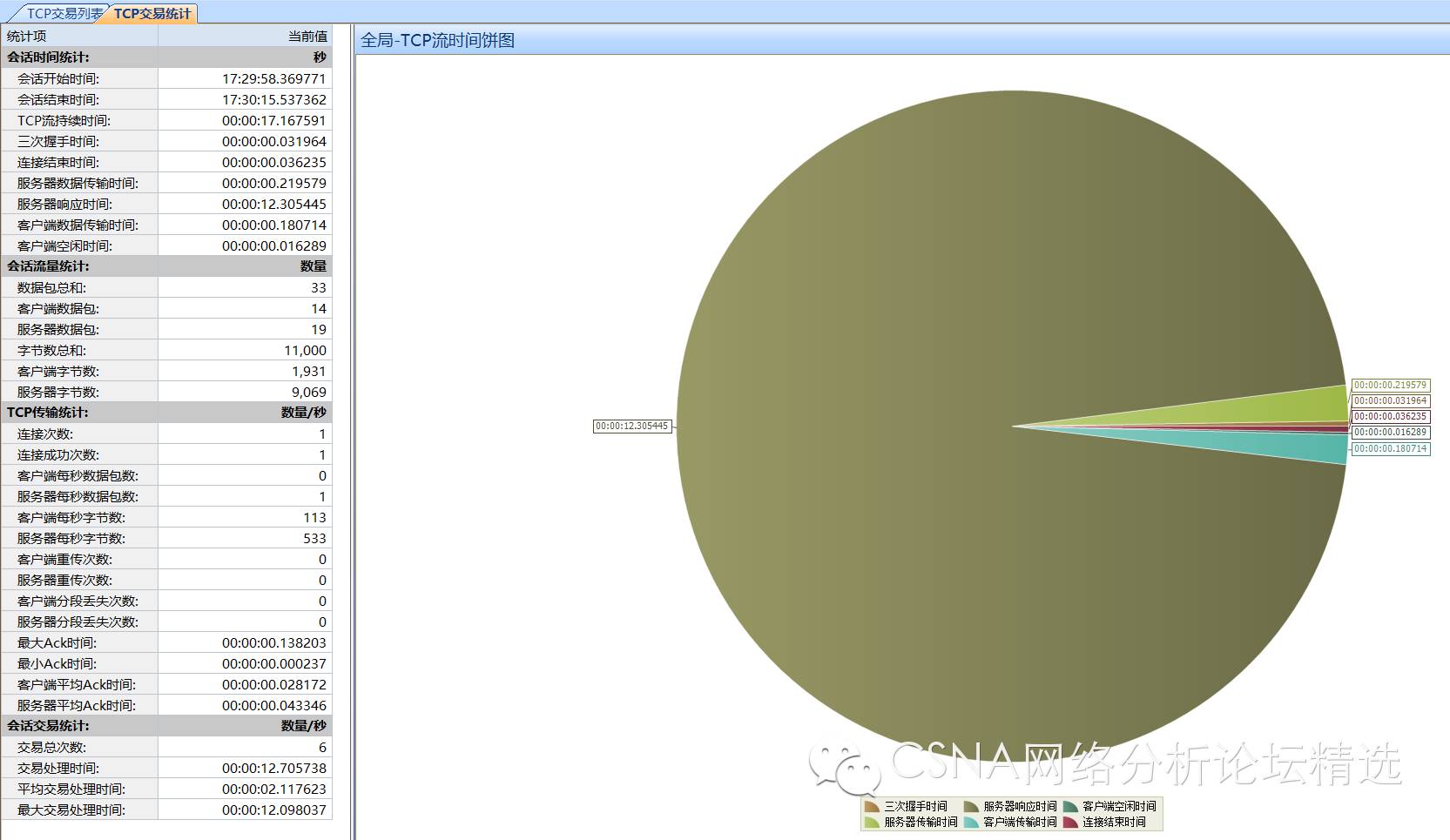Switch to the TCP交易列表 tab

click(x=63, y=13)
